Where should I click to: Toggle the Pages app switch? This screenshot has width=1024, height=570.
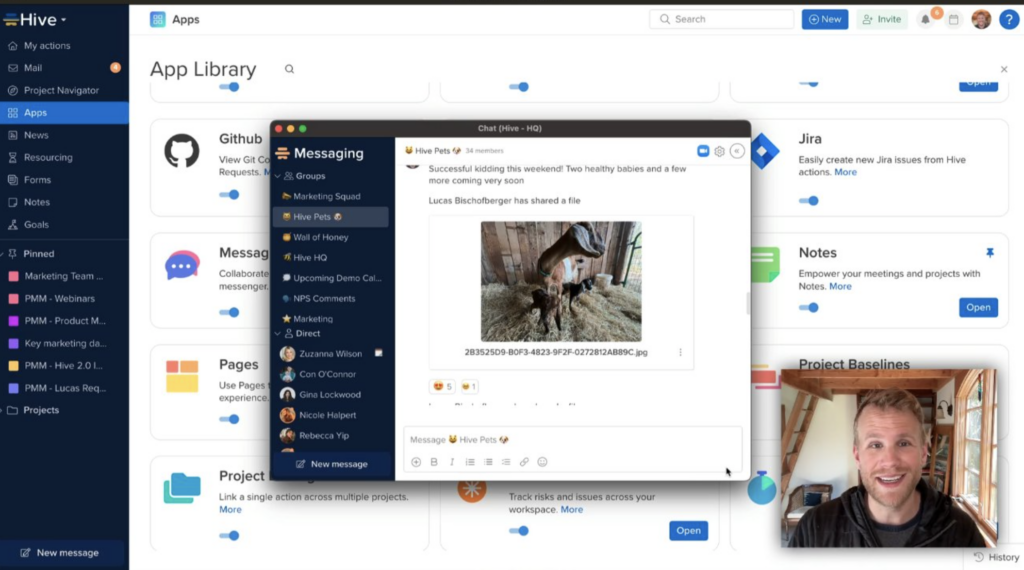[229, 419]
